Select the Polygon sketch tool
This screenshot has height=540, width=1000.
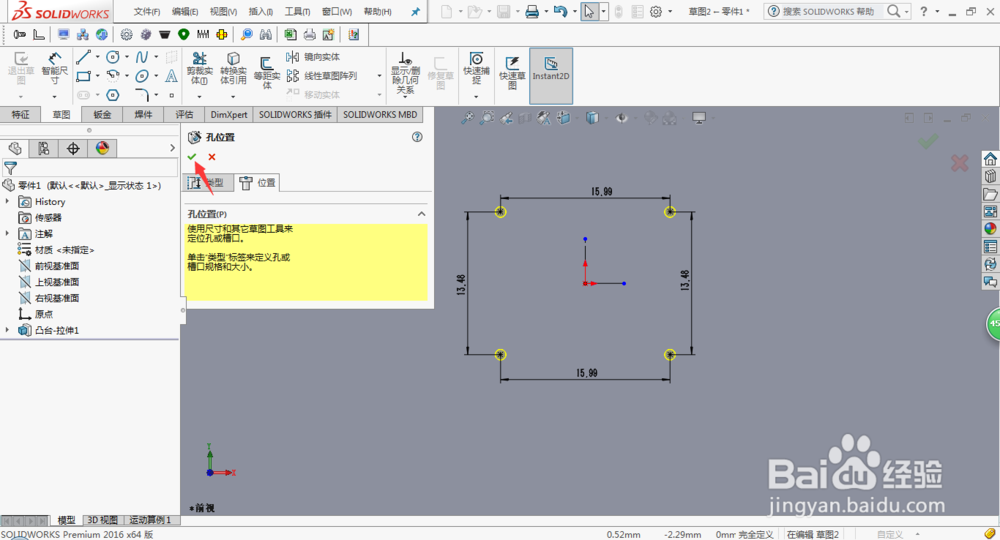113,95
